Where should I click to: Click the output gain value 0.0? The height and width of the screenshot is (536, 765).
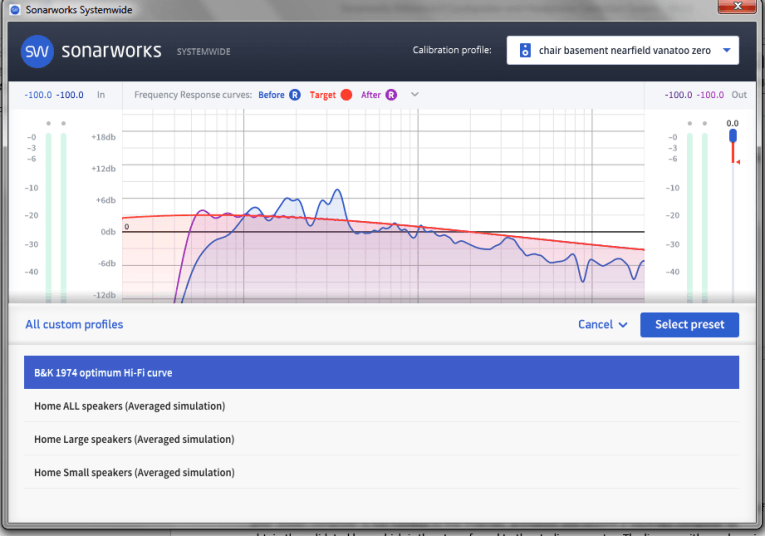[732, 123]
